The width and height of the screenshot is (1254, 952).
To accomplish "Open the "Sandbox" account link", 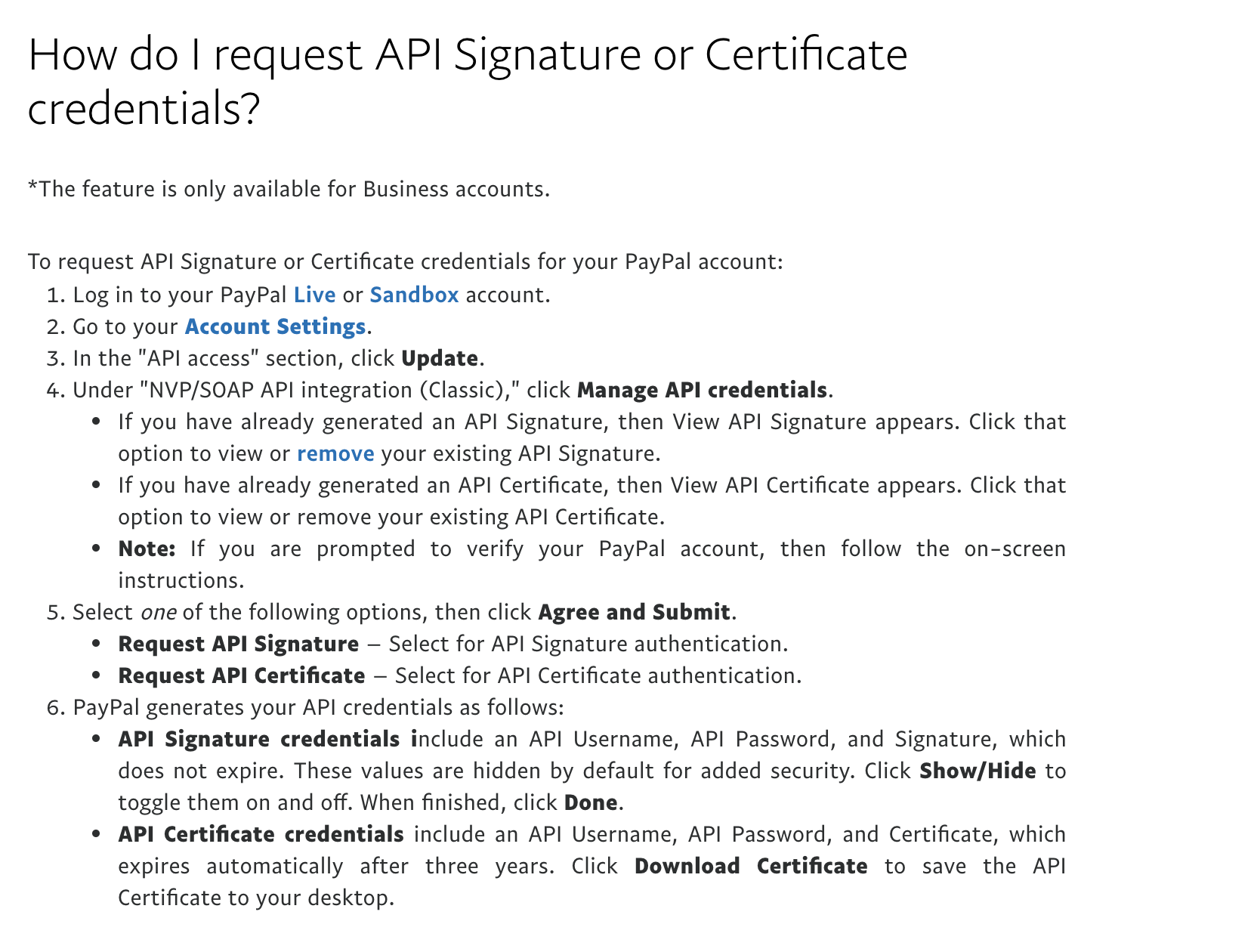I will click(x=414, y=295).
